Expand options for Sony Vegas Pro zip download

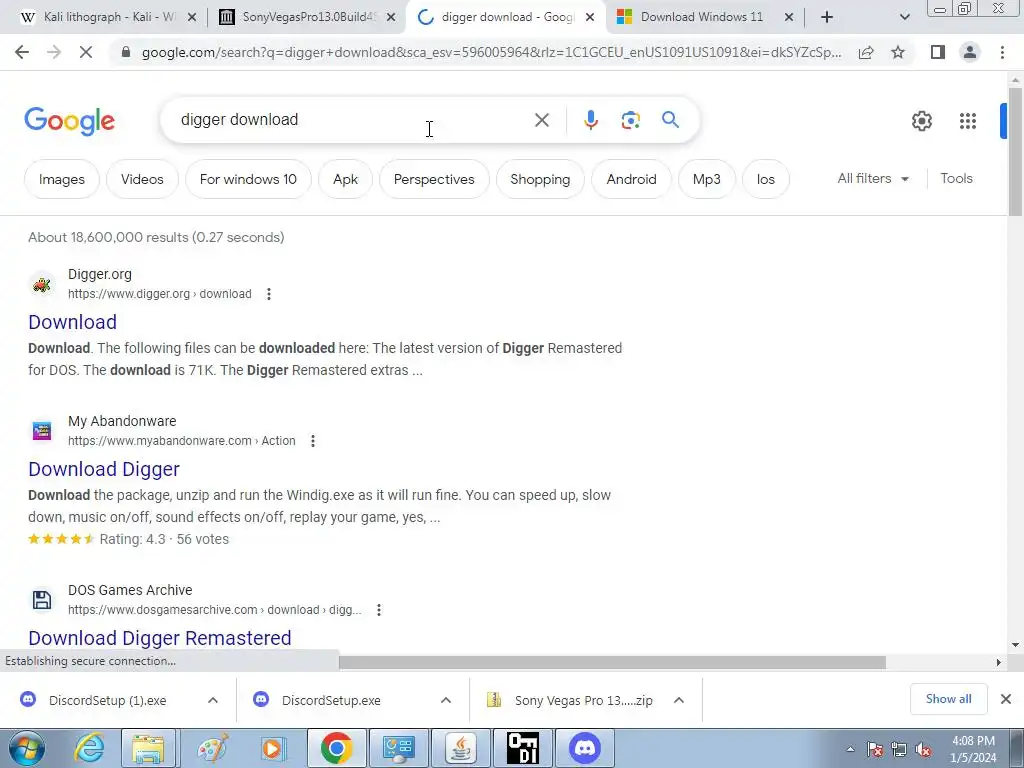[679, 700]
